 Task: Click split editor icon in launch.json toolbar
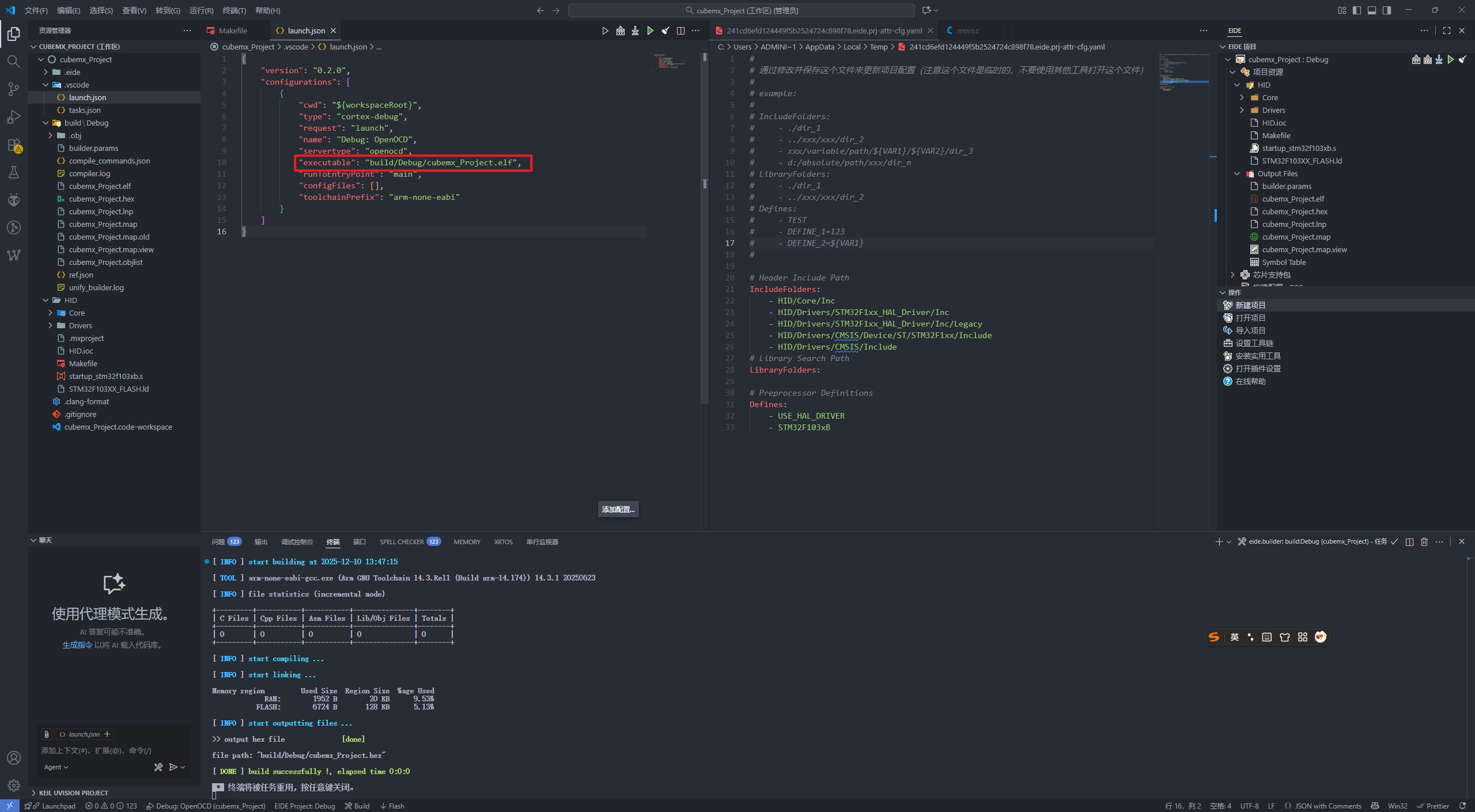[x=680, y=31]
